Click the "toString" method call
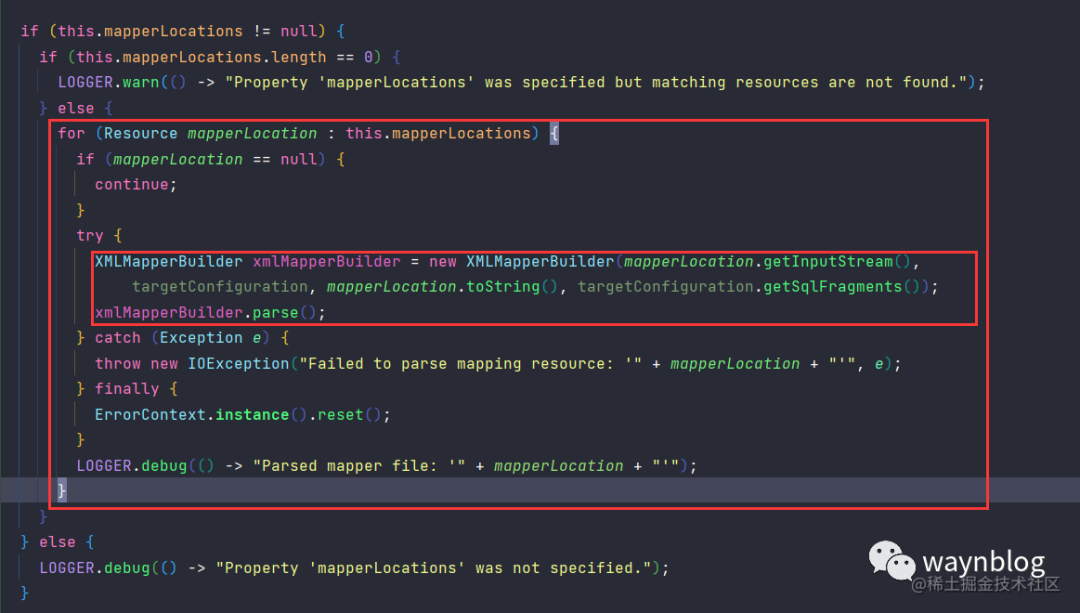 (x=503, y=287)
